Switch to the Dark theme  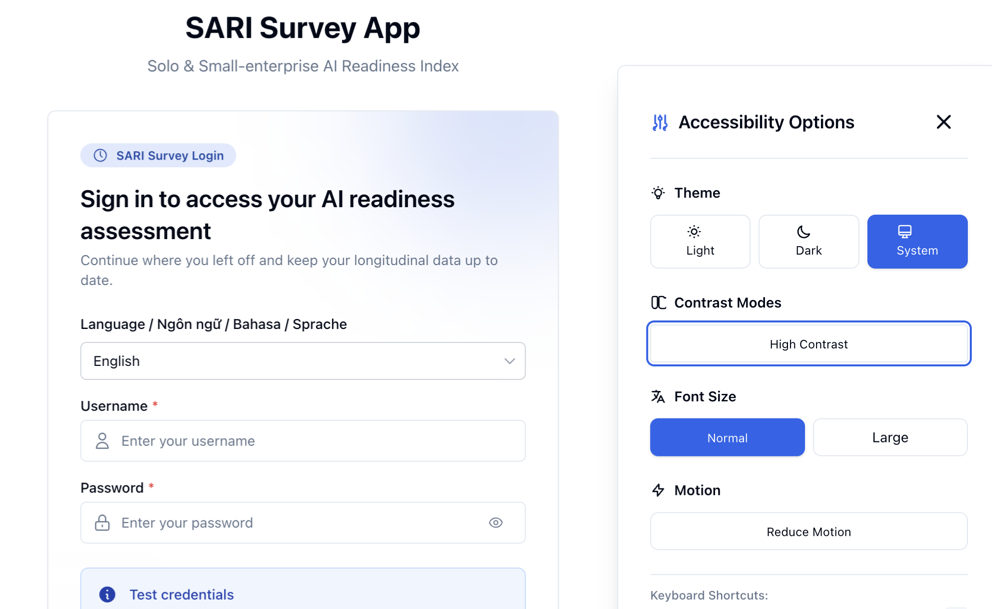(x=808, y=242)
